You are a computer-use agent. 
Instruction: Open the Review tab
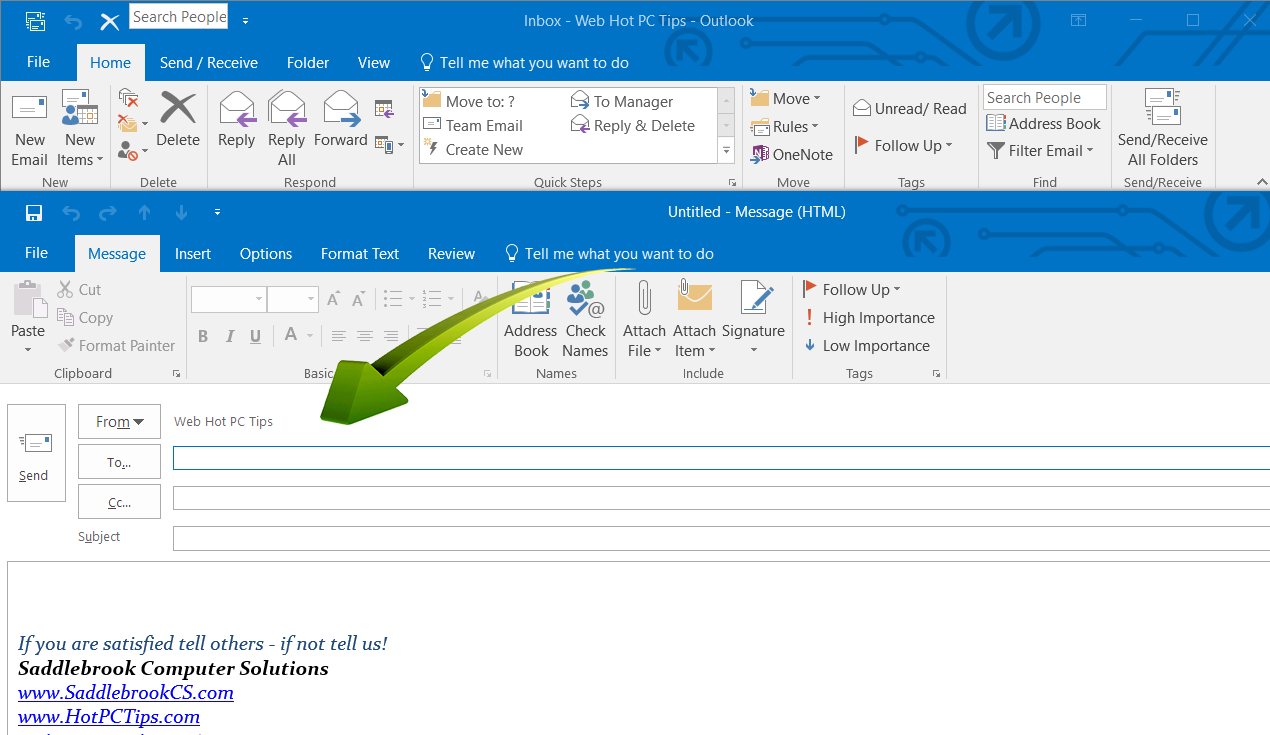pyautogui.click(x=452, y=253)
